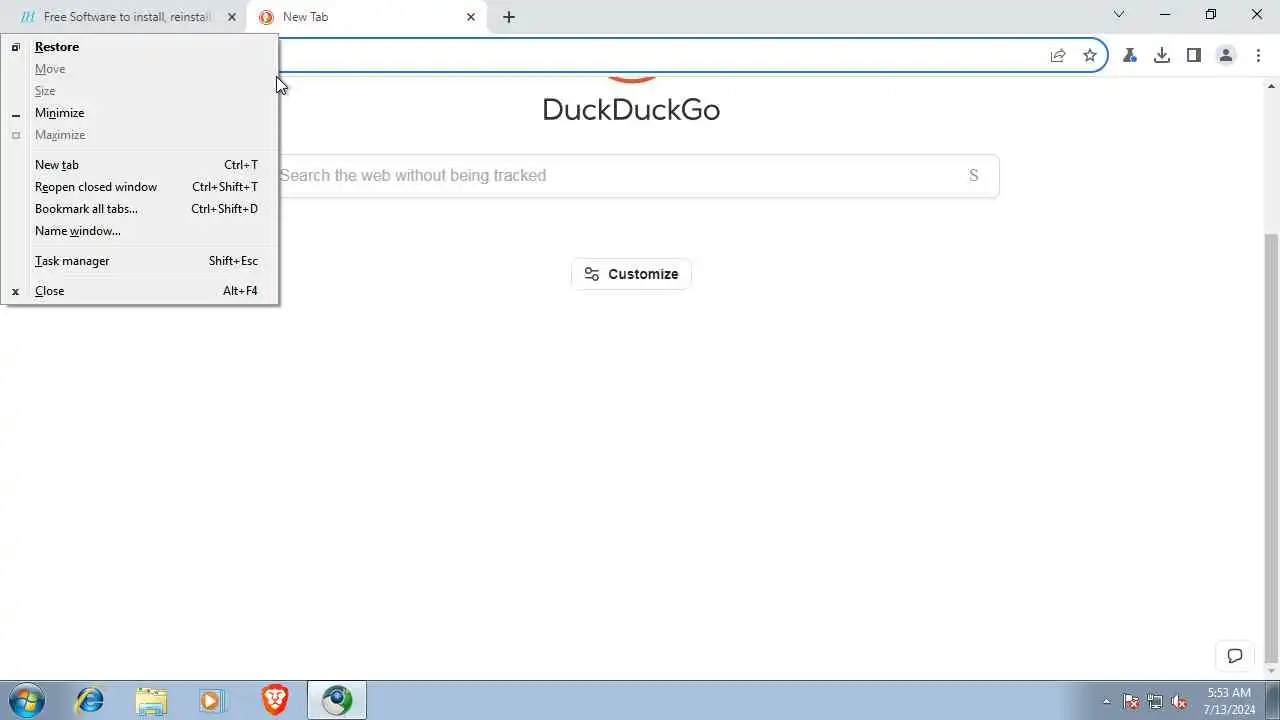This screenshot has height=720, width=1280.
Task: Click the share page icon
Action: (x=1058, y=56)
